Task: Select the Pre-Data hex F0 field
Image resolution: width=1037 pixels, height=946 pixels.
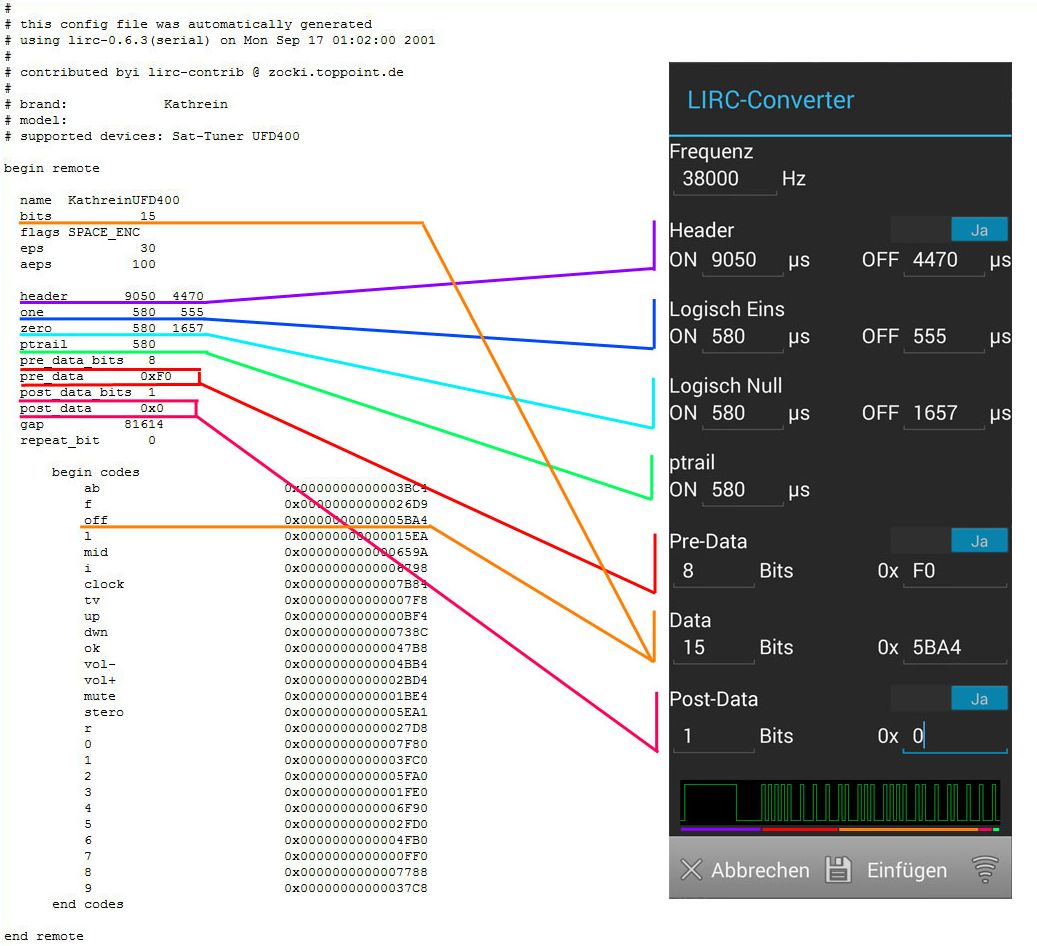Action: (x=954, y=571)
